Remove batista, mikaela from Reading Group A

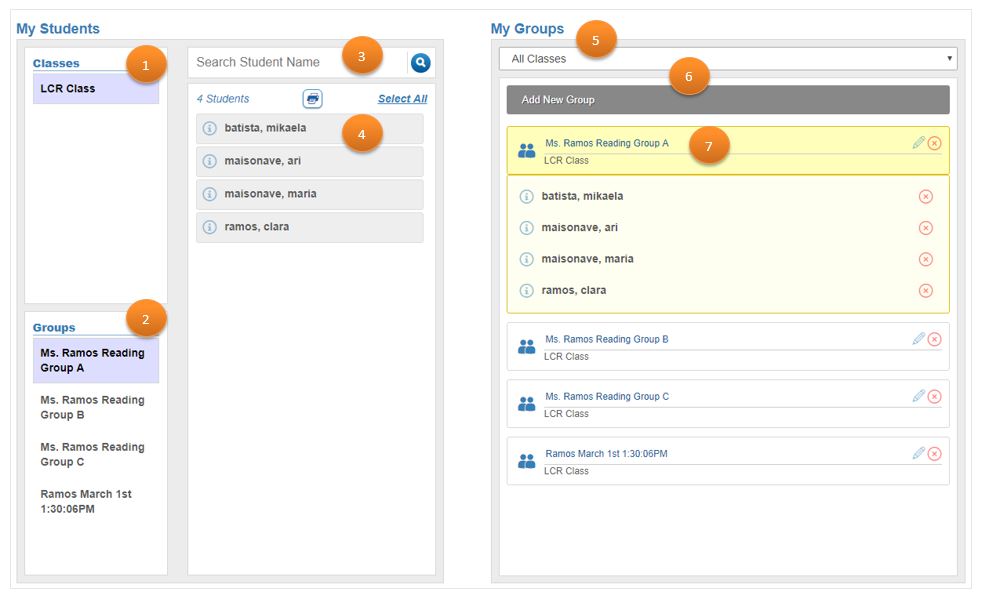point(927,196)
